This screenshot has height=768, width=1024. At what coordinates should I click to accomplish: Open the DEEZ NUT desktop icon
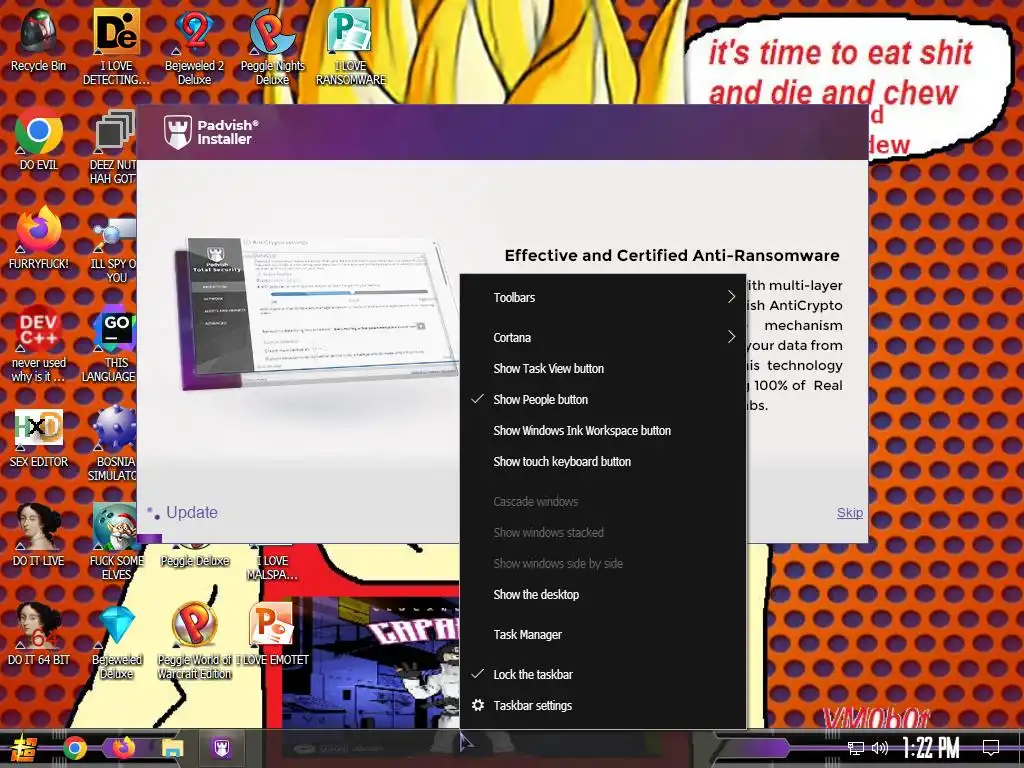coord(115,147)
